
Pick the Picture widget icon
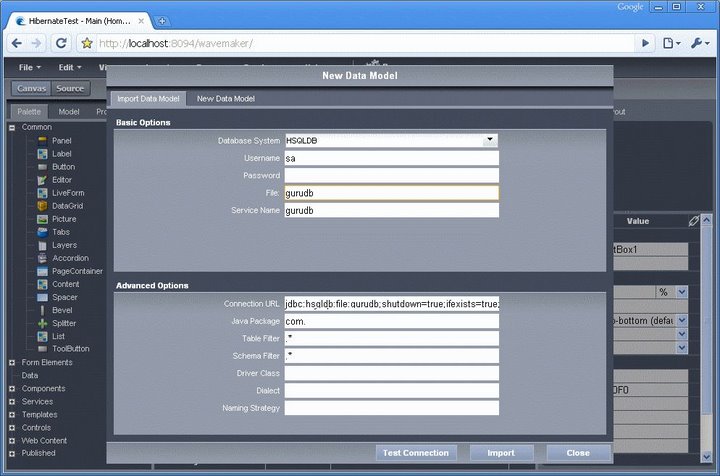pyautogui.click(x=42, y=218)
